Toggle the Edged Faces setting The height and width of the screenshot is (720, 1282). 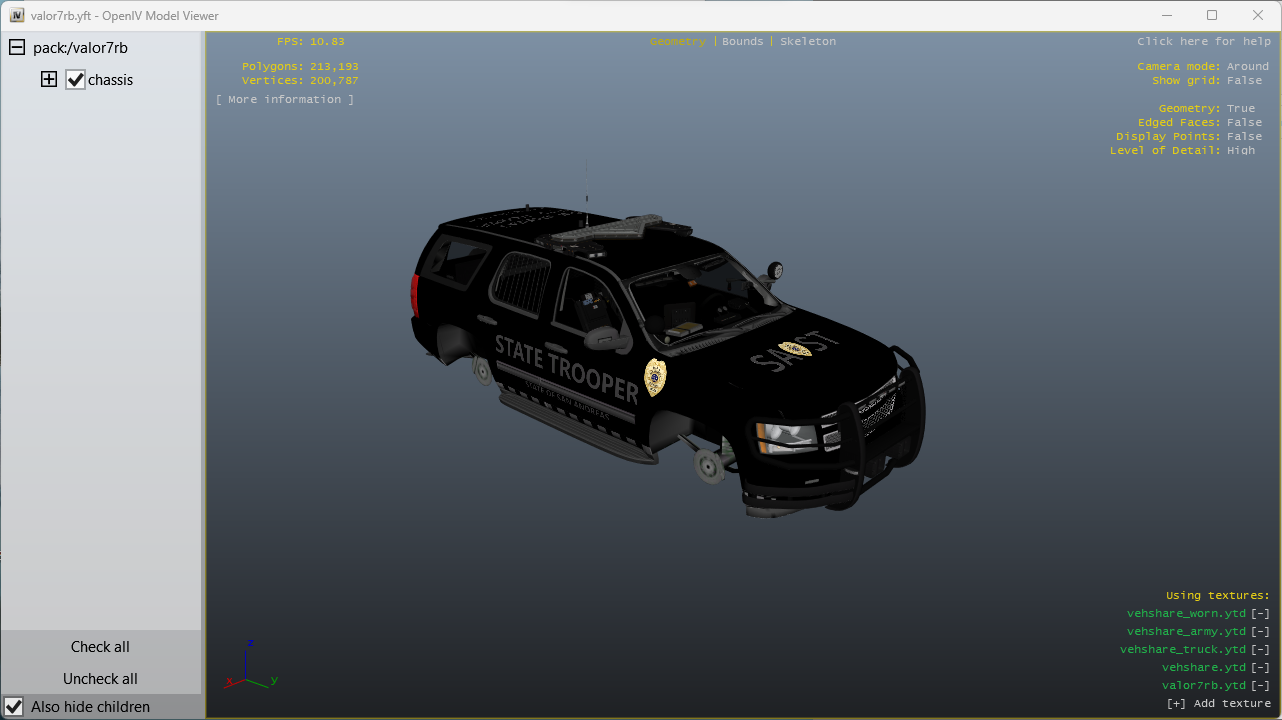pos(1244,123)
